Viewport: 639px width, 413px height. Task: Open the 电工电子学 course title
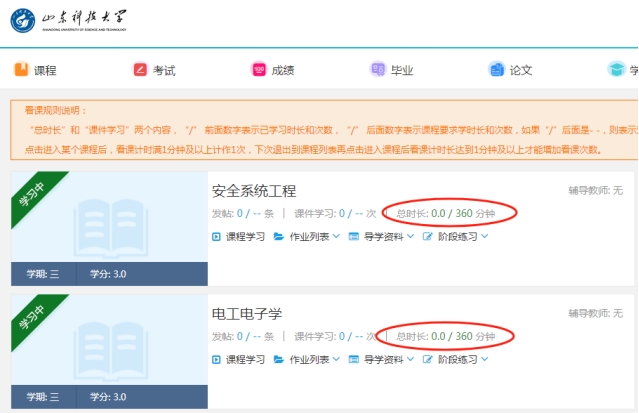click(247, 314)
